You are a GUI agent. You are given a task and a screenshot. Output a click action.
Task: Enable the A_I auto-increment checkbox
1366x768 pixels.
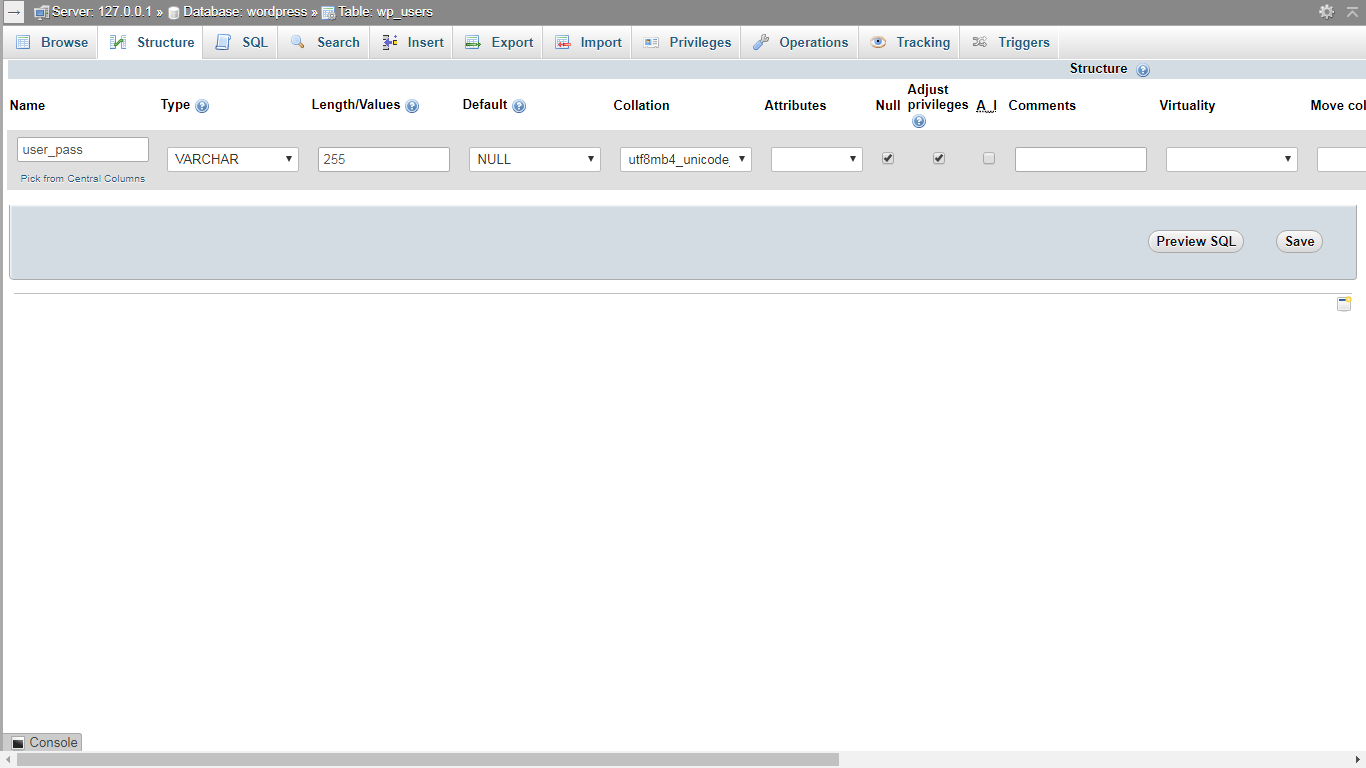coord(989,158)
